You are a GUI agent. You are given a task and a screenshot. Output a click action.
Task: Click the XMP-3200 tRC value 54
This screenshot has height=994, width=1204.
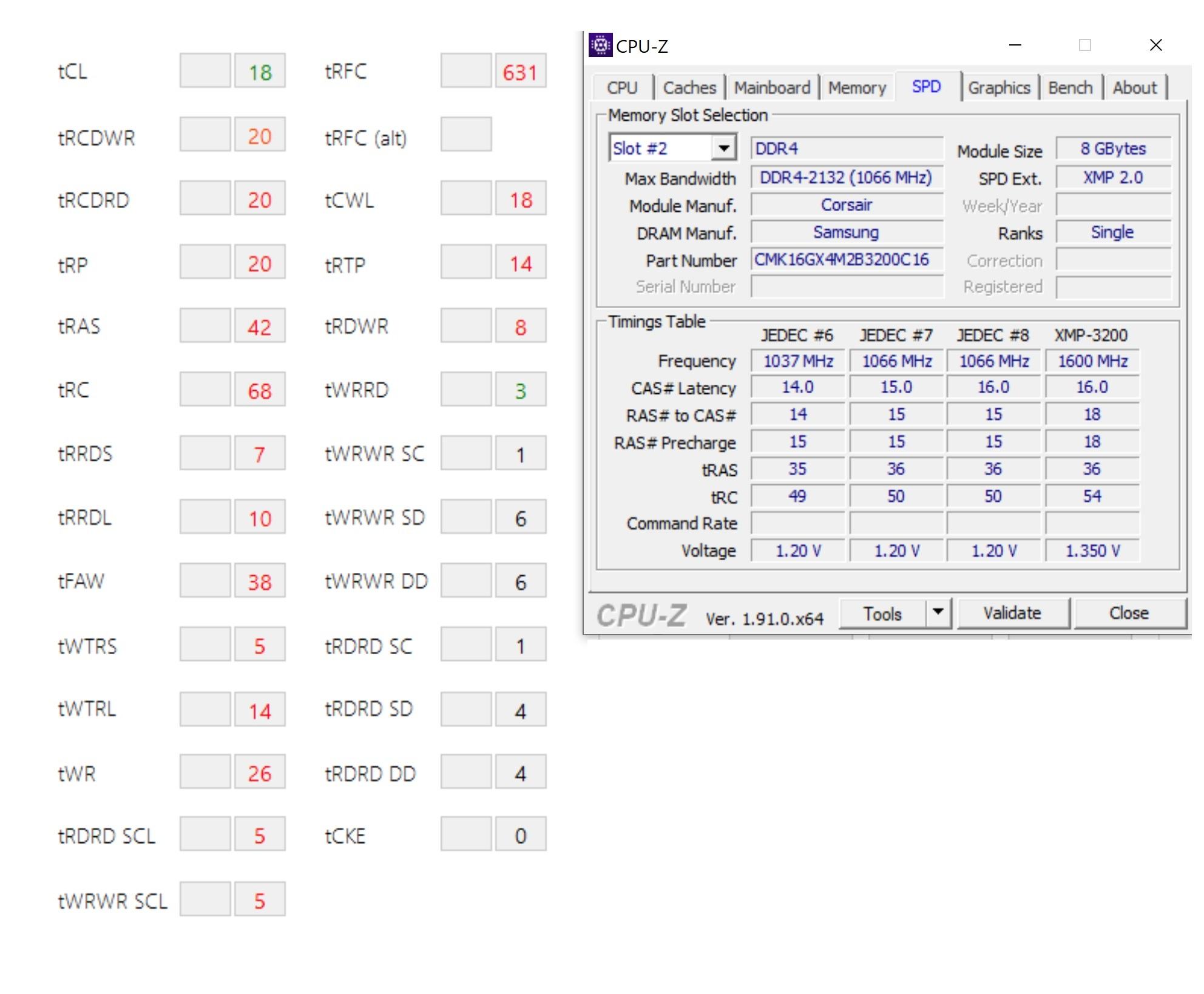point(1092,496)
